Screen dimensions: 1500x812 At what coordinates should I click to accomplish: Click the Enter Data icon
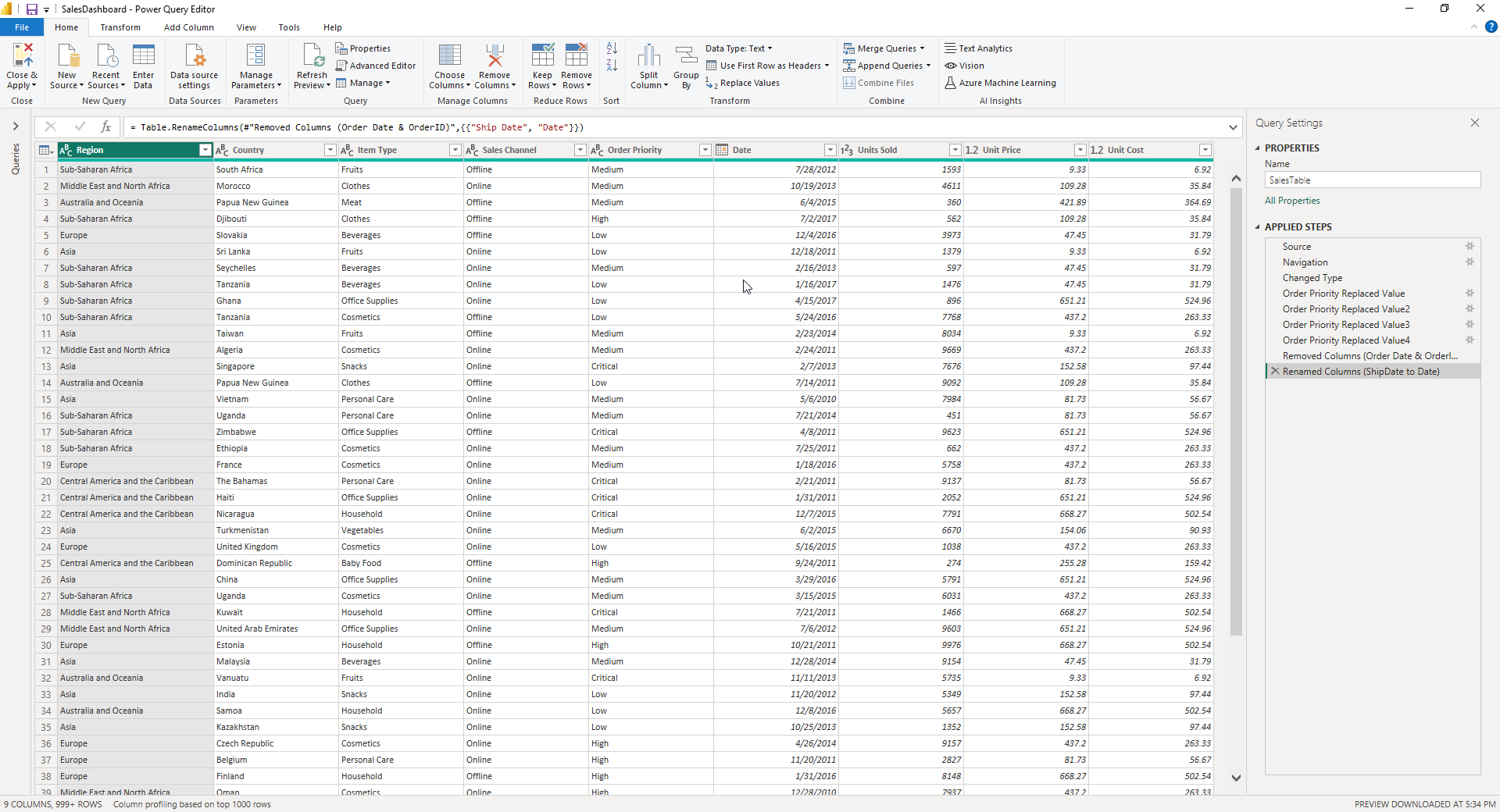tap(143, 66)
